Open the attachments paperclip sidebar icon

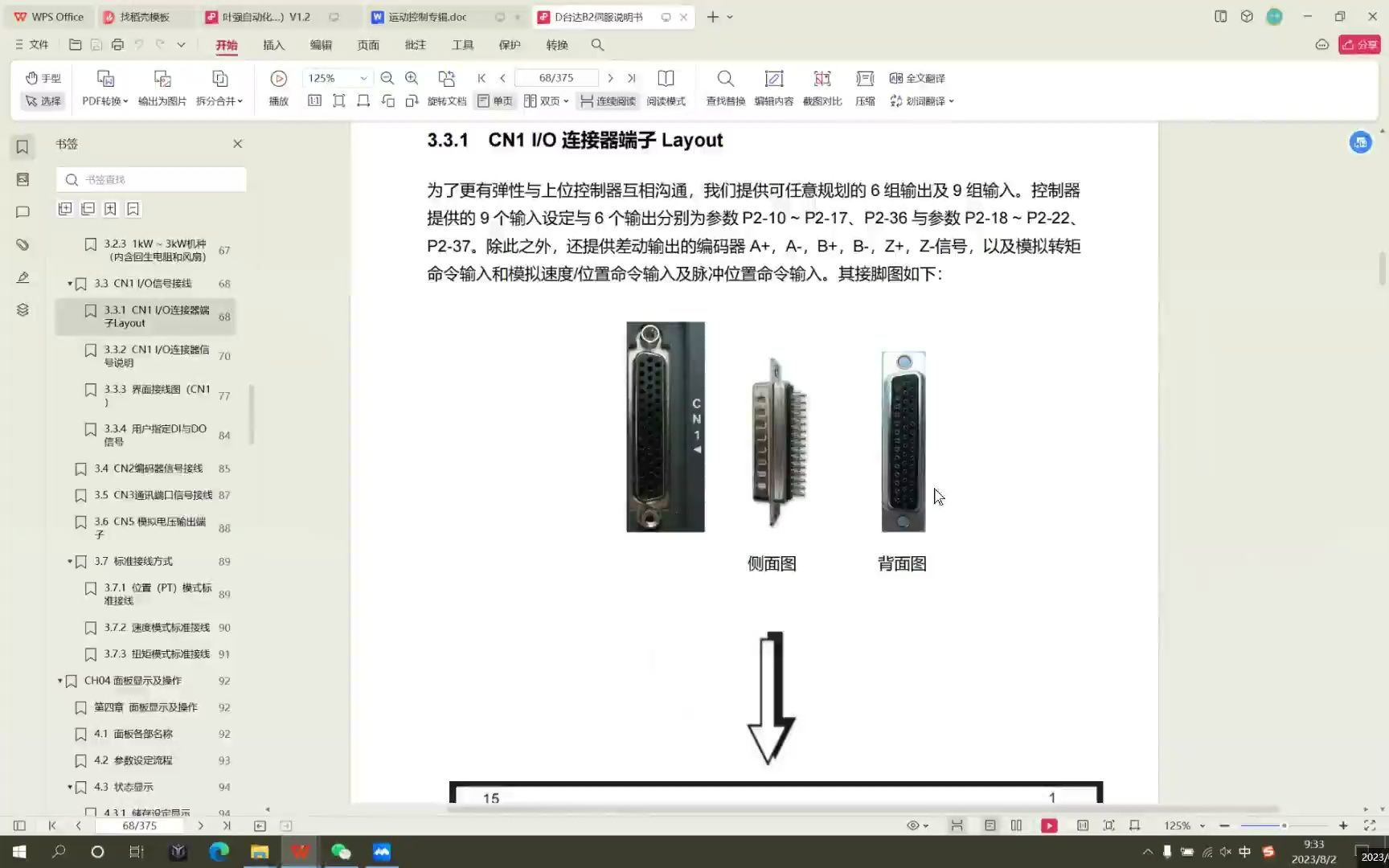click(23, 244)
